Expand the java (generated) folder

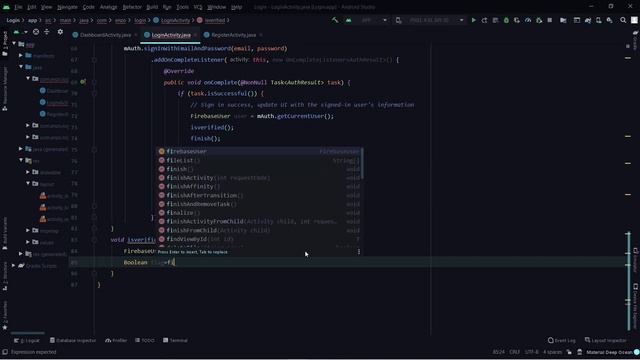click(21, 149)
